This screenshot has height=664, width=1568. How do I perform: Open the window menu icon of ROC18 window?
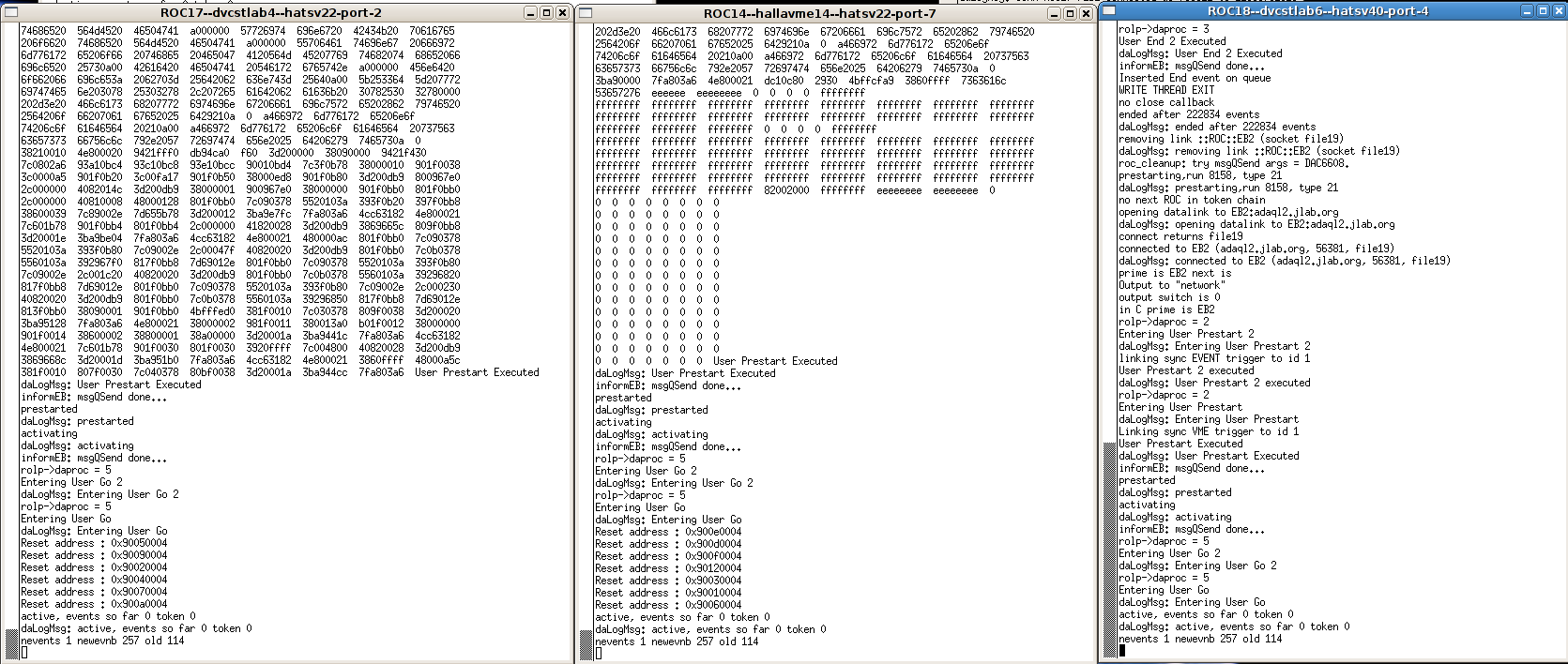(x=1109, y=11)
